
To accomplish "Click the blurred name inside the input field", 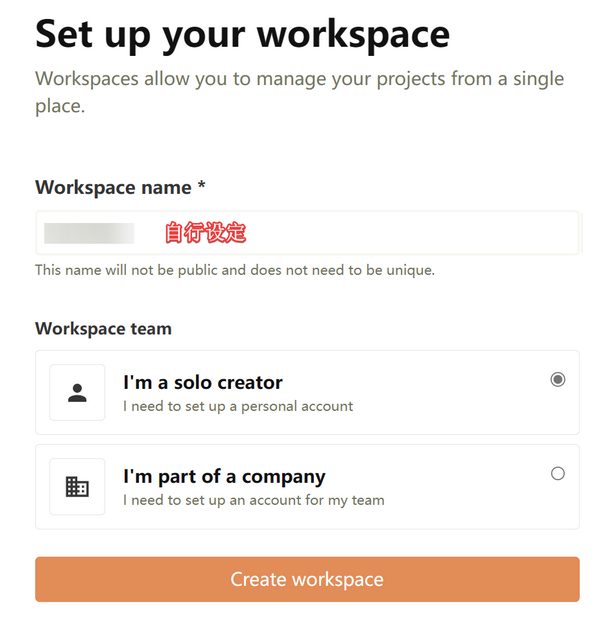I will (89, 233).
